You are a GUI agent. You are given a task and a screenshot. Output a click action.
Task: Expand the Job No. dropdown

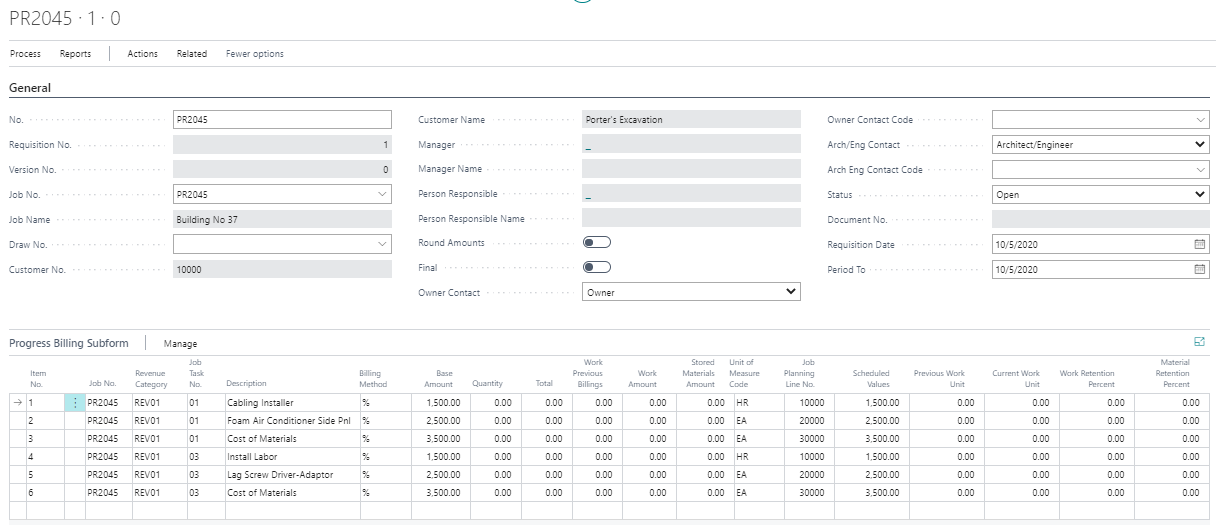click(x=383, y=194)
